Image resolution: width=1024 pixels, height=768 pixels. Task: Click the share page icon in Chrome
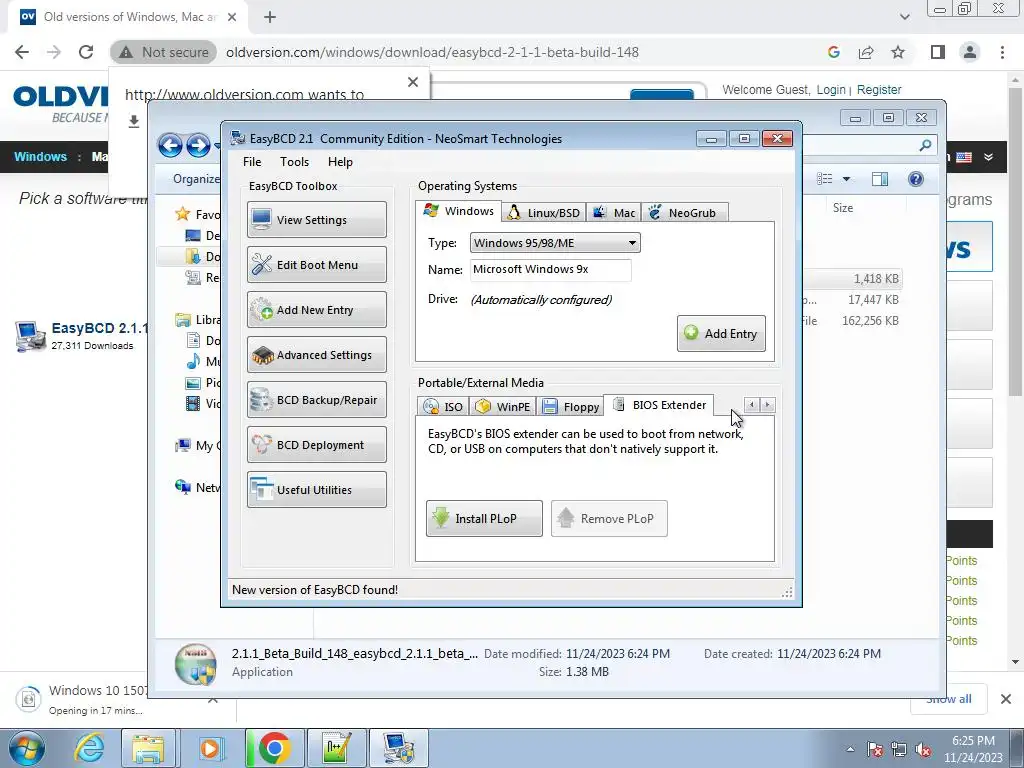[866, 52]
